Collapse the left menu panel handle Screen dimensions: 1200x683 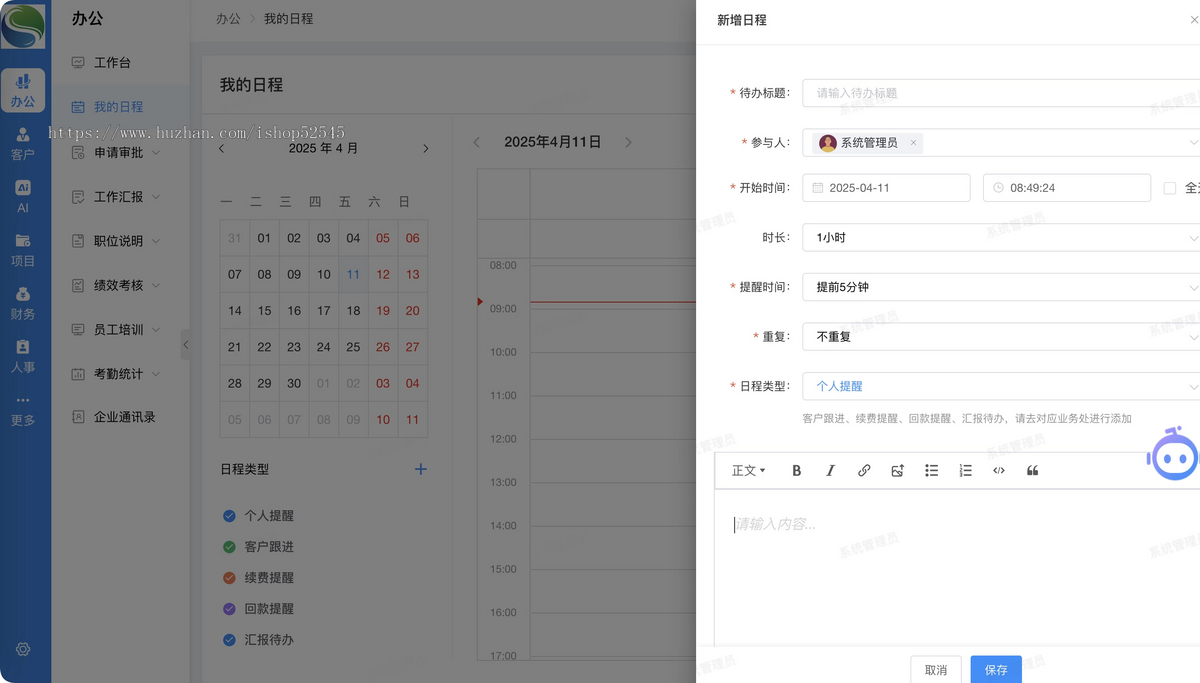[x=185, y=344]
